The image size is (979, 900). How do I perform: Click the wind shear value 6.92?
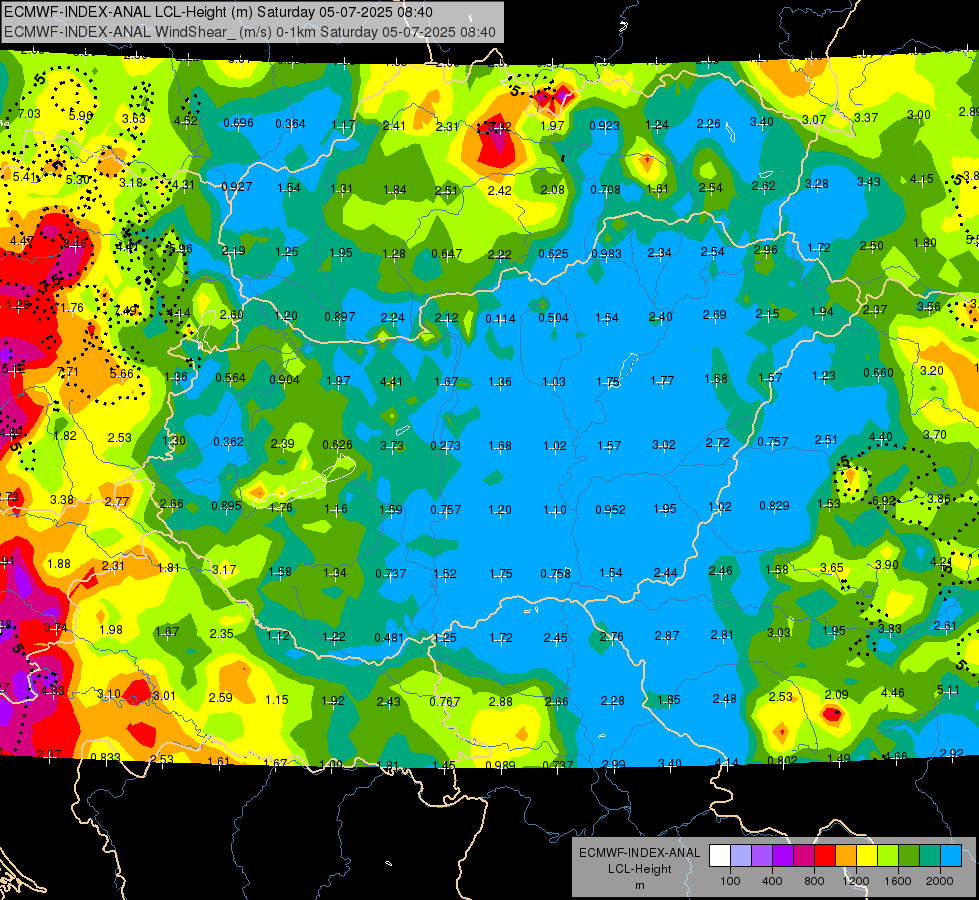pos(884,500)
